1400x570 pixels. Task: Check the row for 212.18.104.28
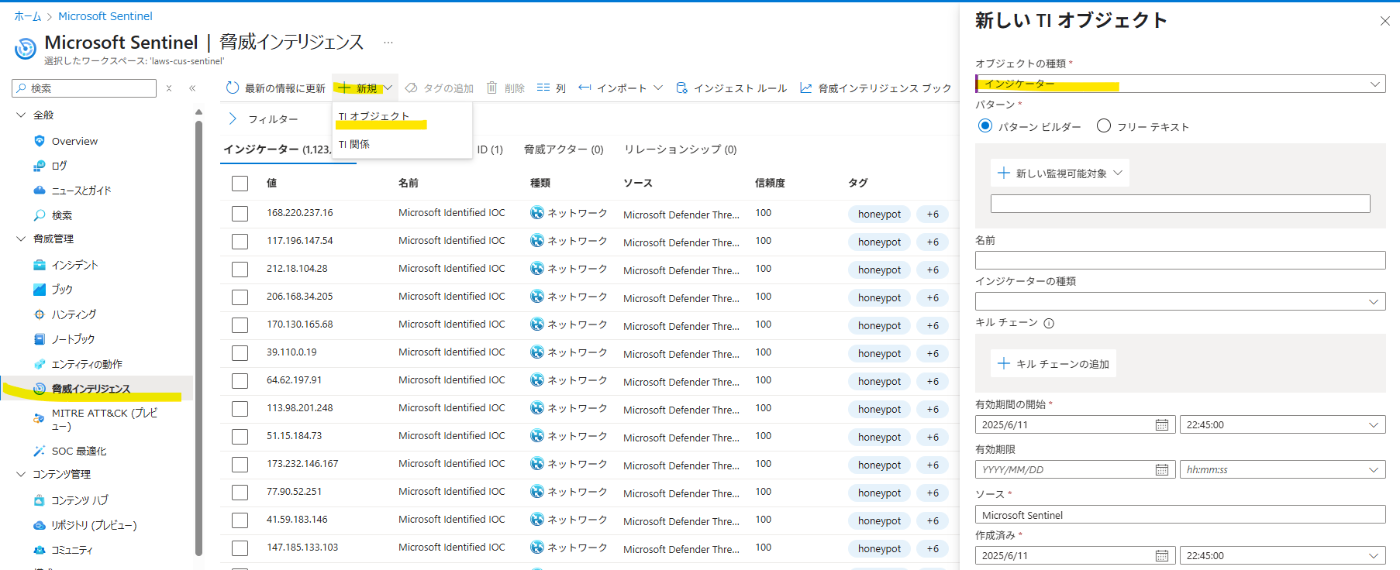(x=240, y=269)
